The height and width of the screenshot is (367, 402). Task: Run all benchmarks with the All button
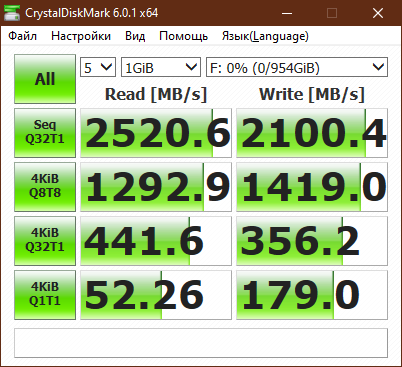click(45, 79)
